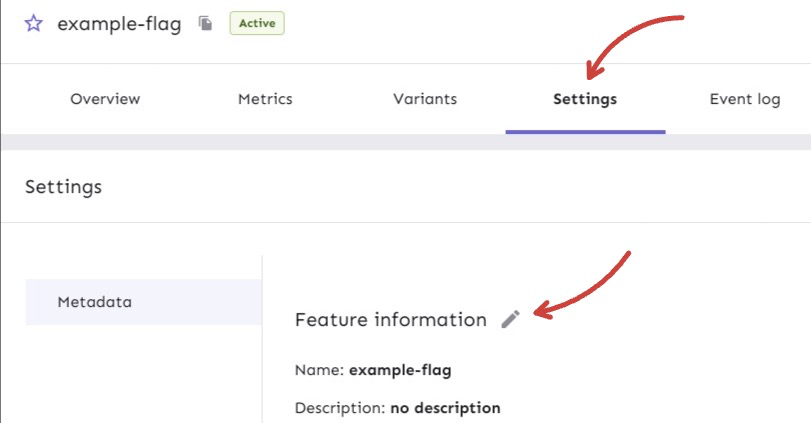Click the "Name:" field label
The height and width of the screenshot is (423, 811).
click(x=319, y=370)
